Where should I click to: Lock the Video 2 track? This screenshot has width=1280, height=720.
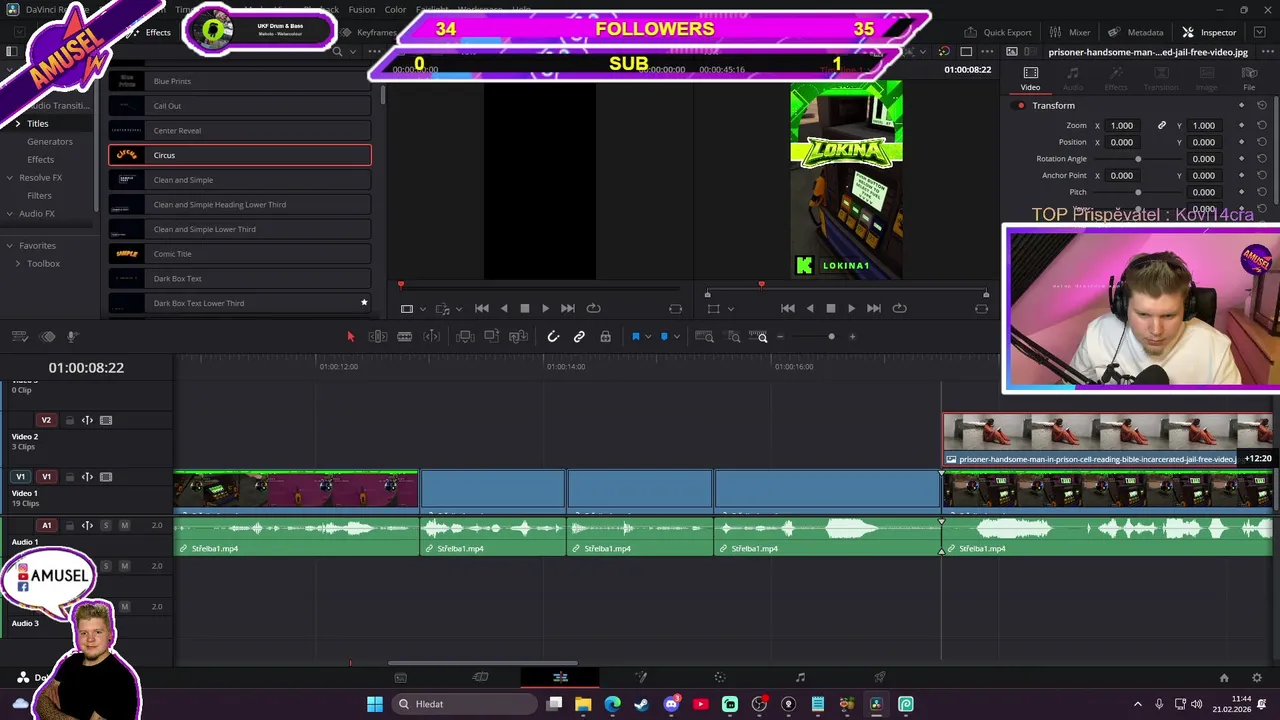pos(69,420)
